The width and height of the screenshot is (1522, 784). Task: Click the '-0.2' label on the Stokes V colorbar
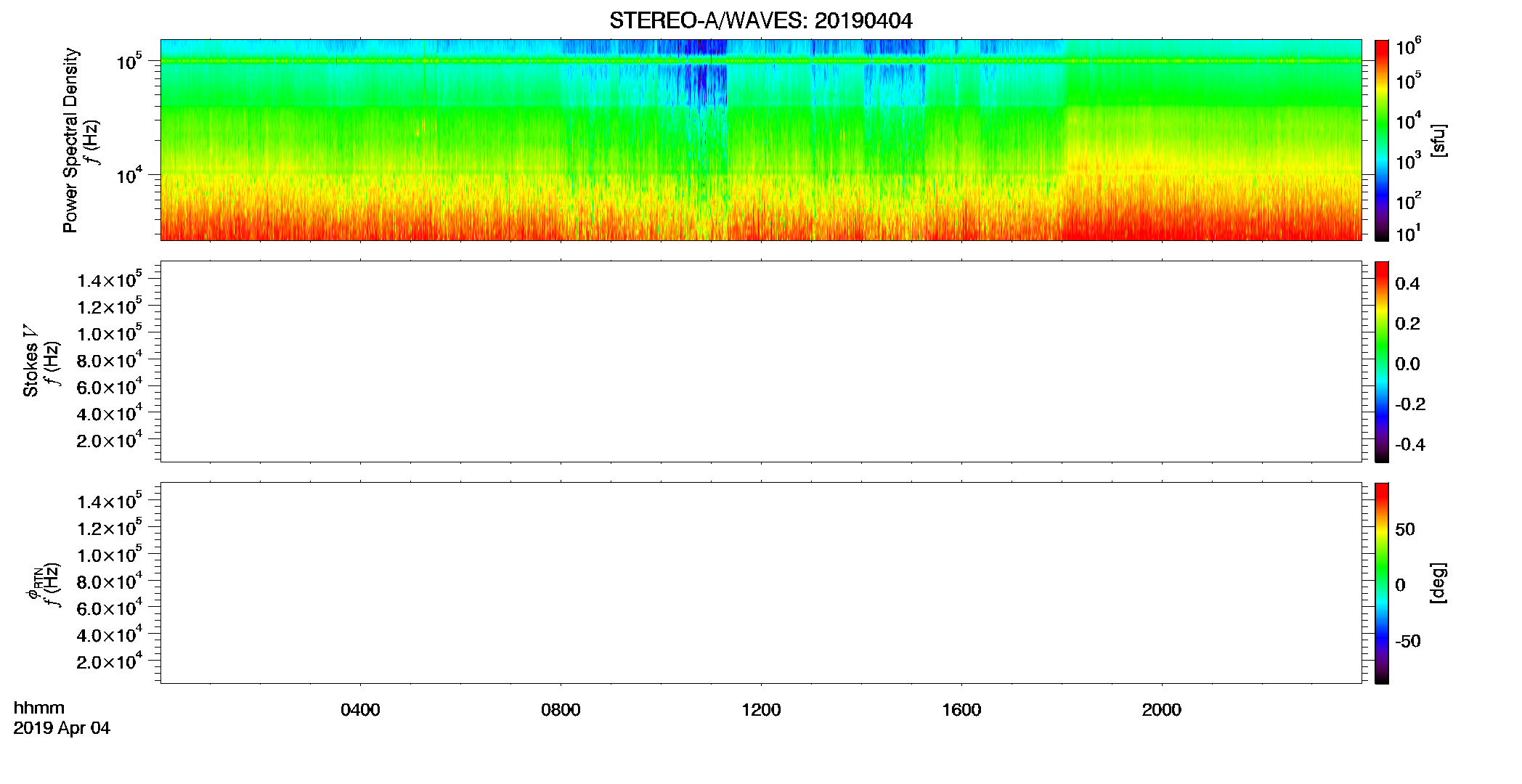pyautogui.click(x=1410, y=404)
